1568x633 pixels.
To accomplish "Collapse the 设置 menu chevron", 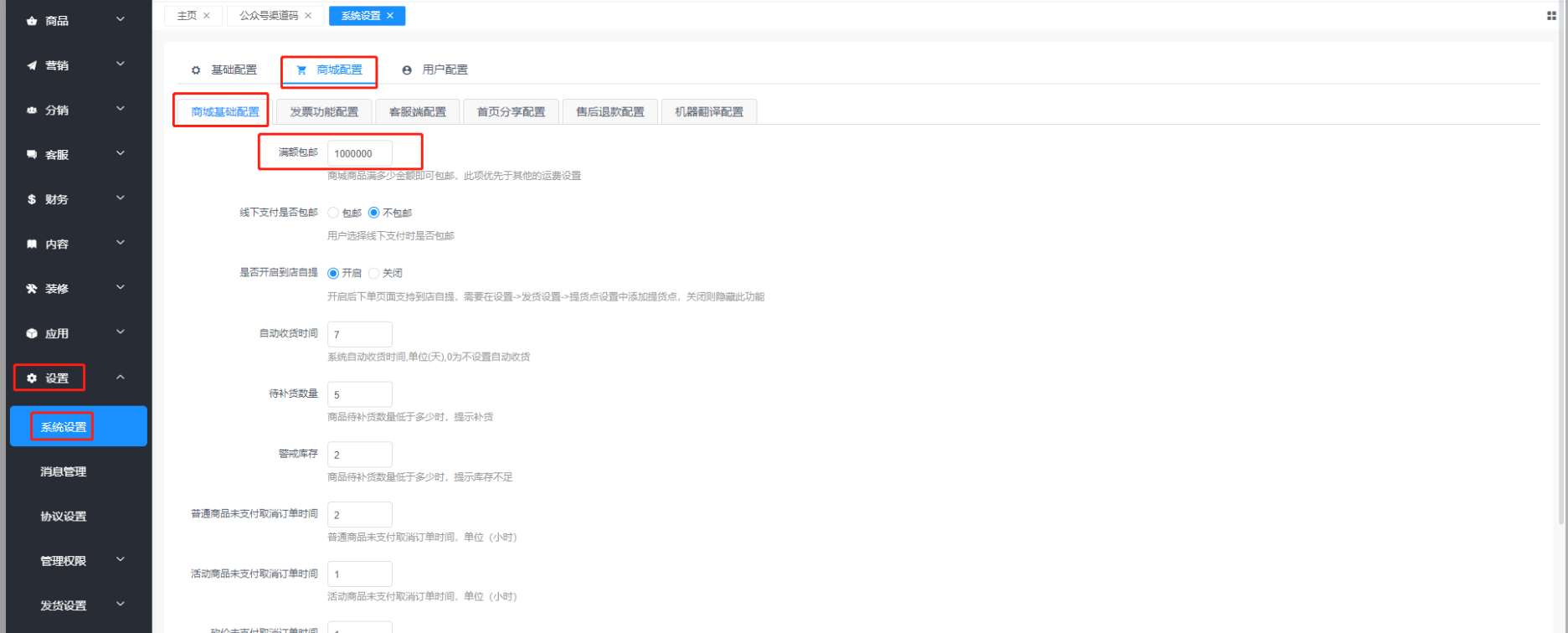I will pos(121,378).
